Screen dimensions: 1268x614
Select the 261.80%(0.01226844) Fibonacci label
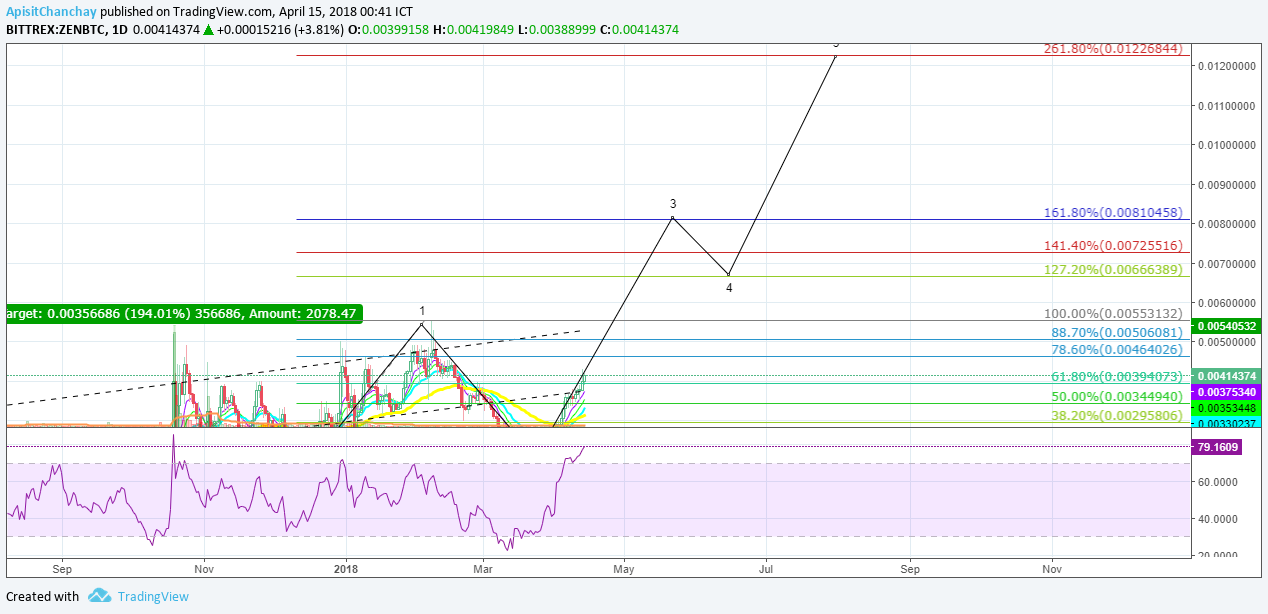(x=1113, y=48)
